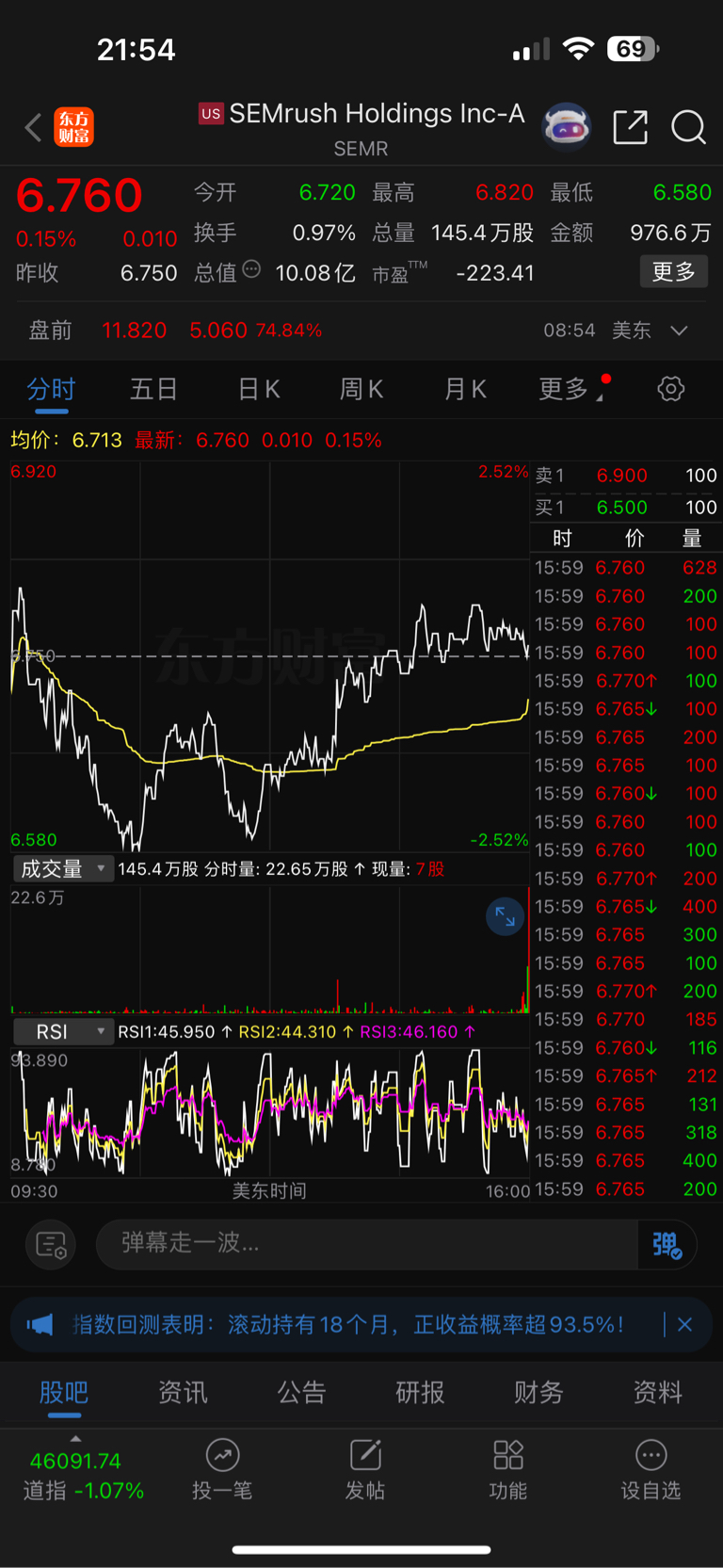This screenshot has width=723, height=1568.
Task: Tap the 74.84% pre-market change
Action: [x=289, y=331]
